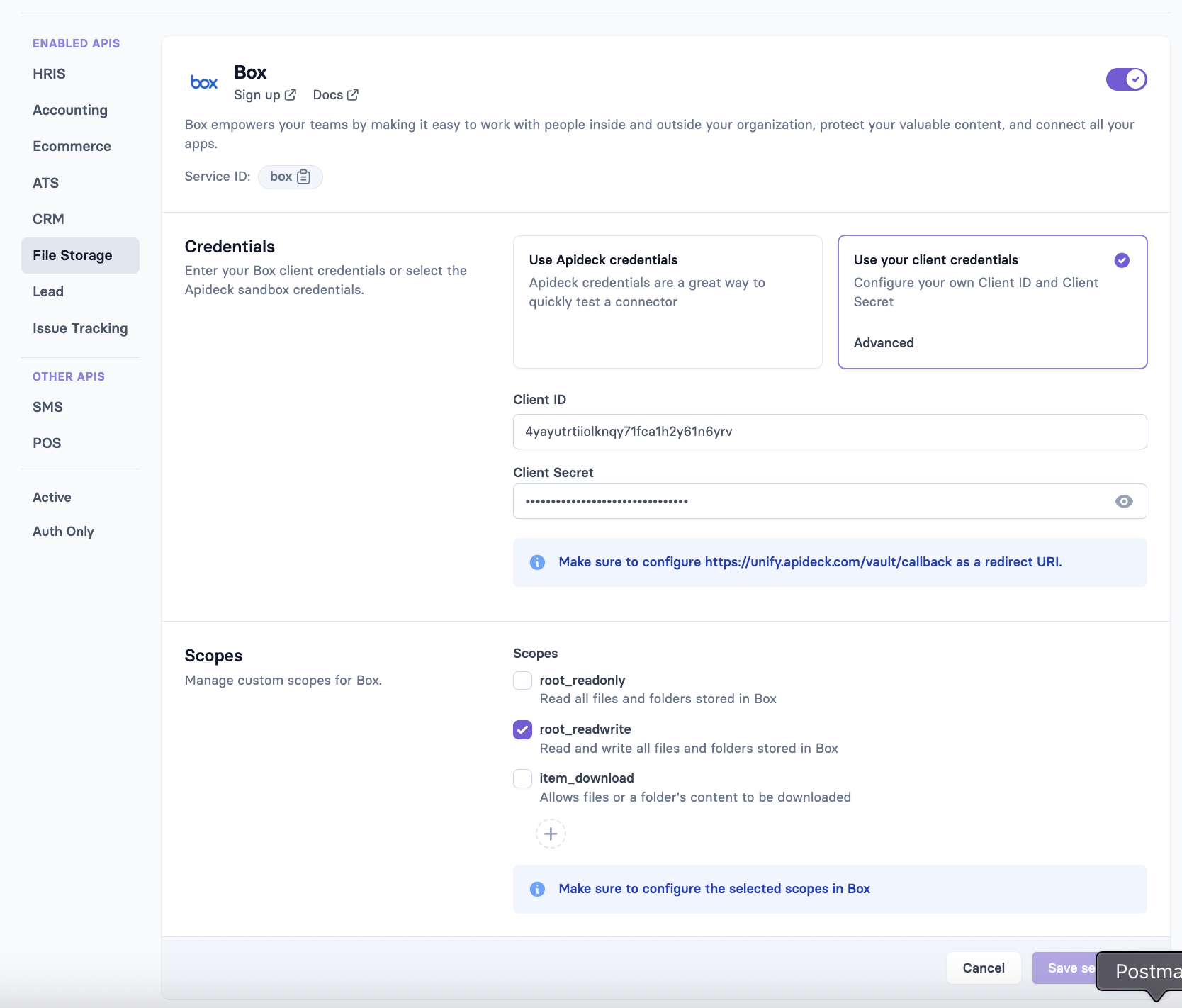The height and width of the screenshot is (1008, 1182).
Task: Open CRM in sidebar
Action: point(48,219)
